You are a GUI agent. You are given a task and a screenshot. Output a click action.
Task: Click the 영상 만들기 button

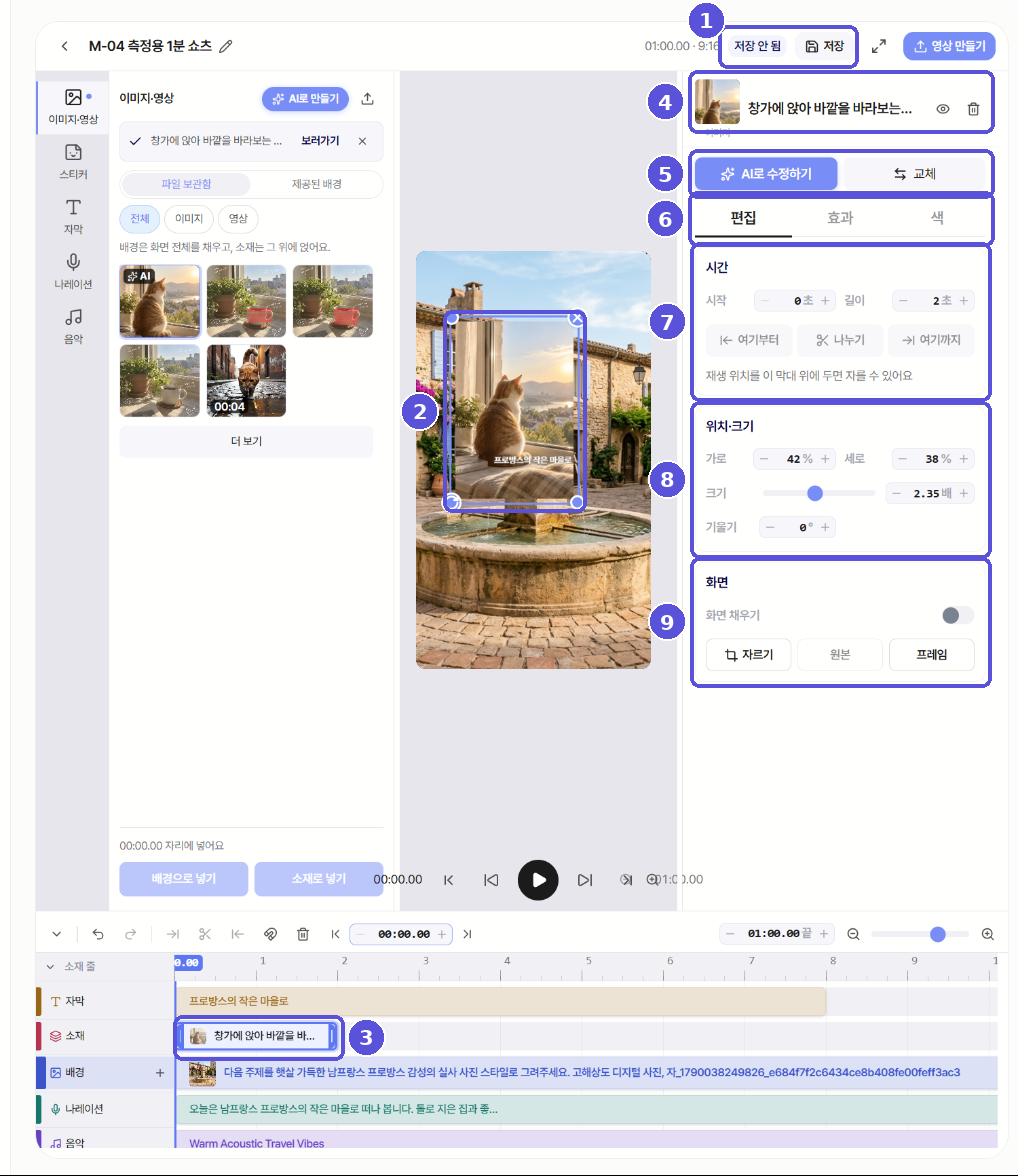pos(949,46)
